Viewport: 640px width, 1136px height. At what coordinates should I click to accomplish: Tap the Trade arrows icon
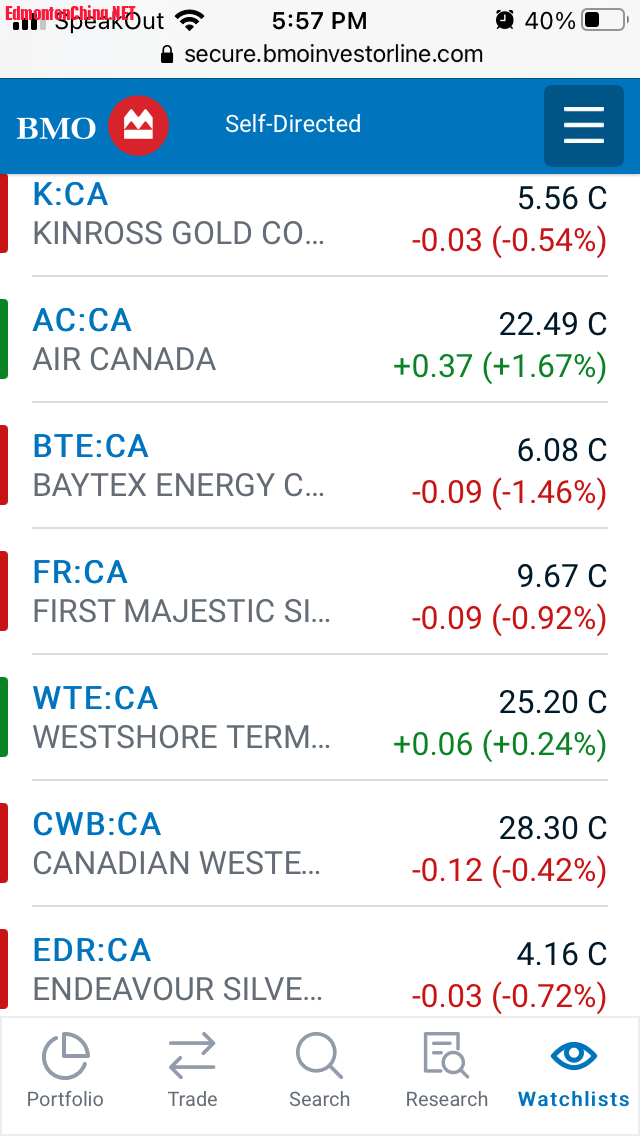pyautogui.click(x=192, y=1056)
